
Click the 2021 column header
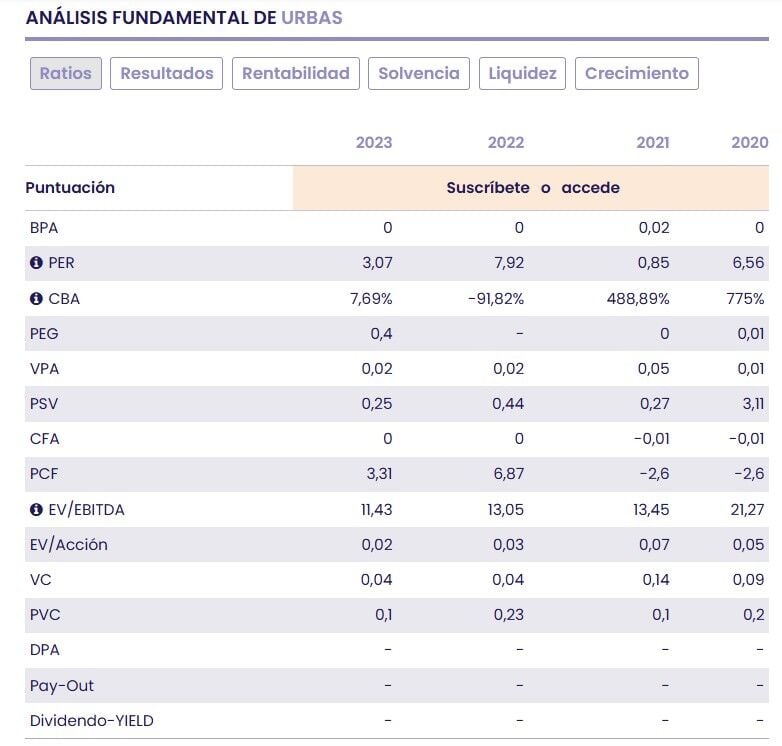coord(652,142)
